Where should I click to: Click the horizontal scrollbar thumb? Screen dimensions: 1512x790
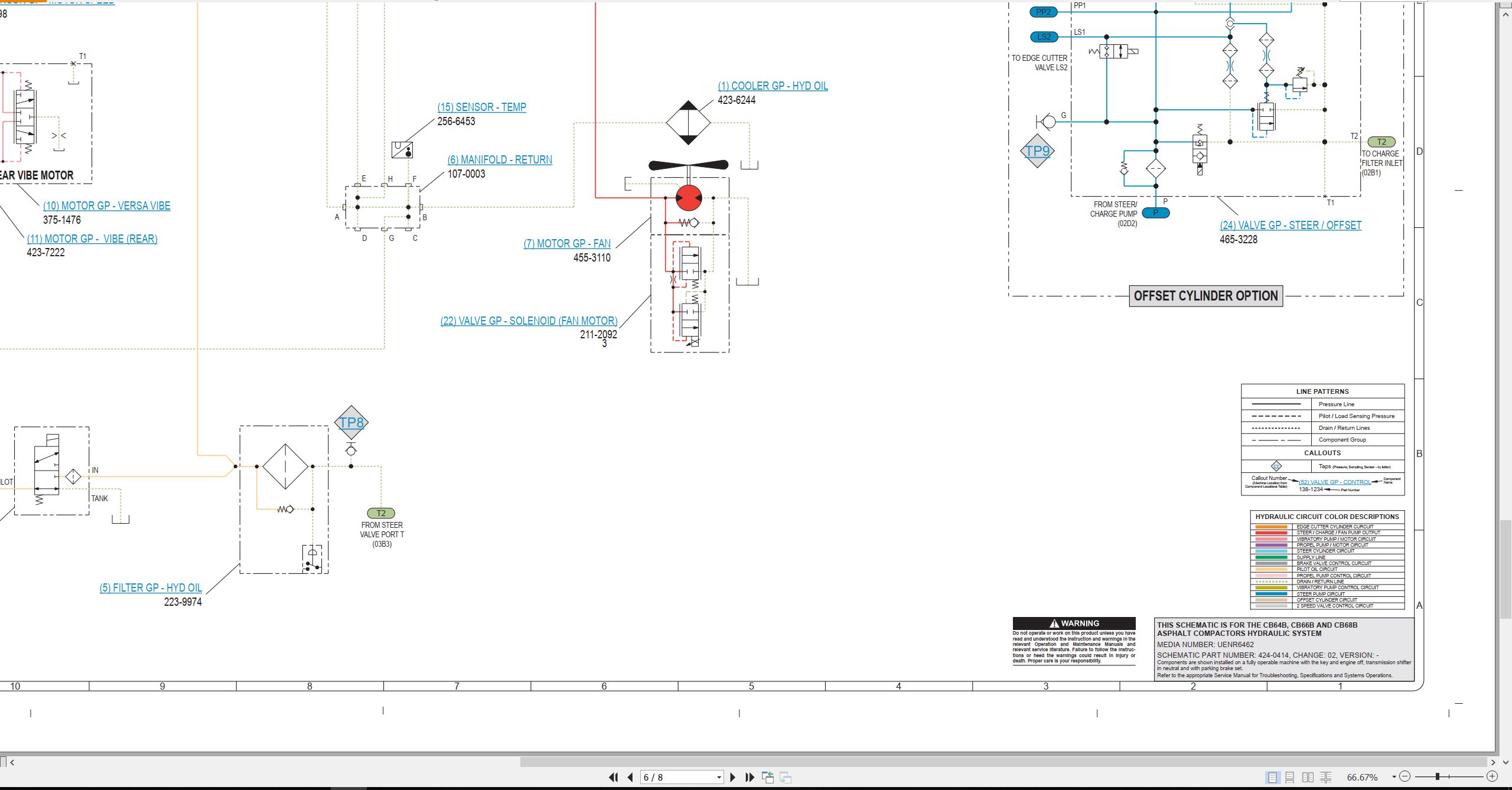tap(1002, 762)
